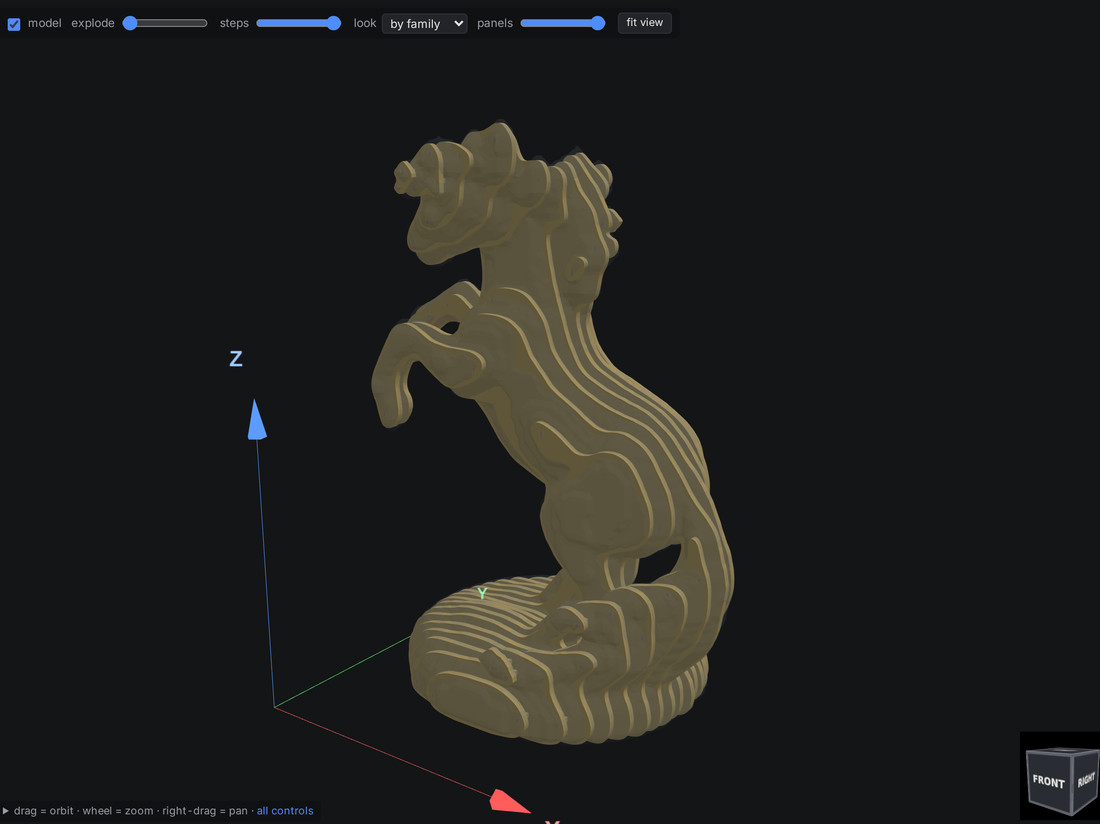
Task: Click the steps slider handle
Action: (x=334, y=23)
